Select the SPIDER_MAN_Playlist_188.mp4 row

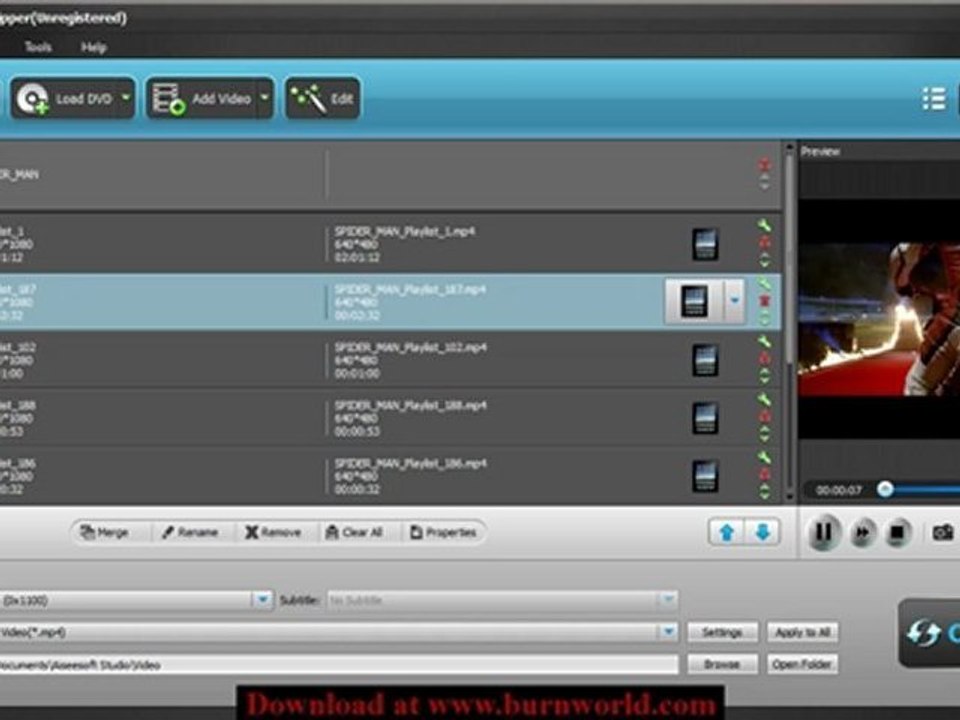(x=389, y=418)
